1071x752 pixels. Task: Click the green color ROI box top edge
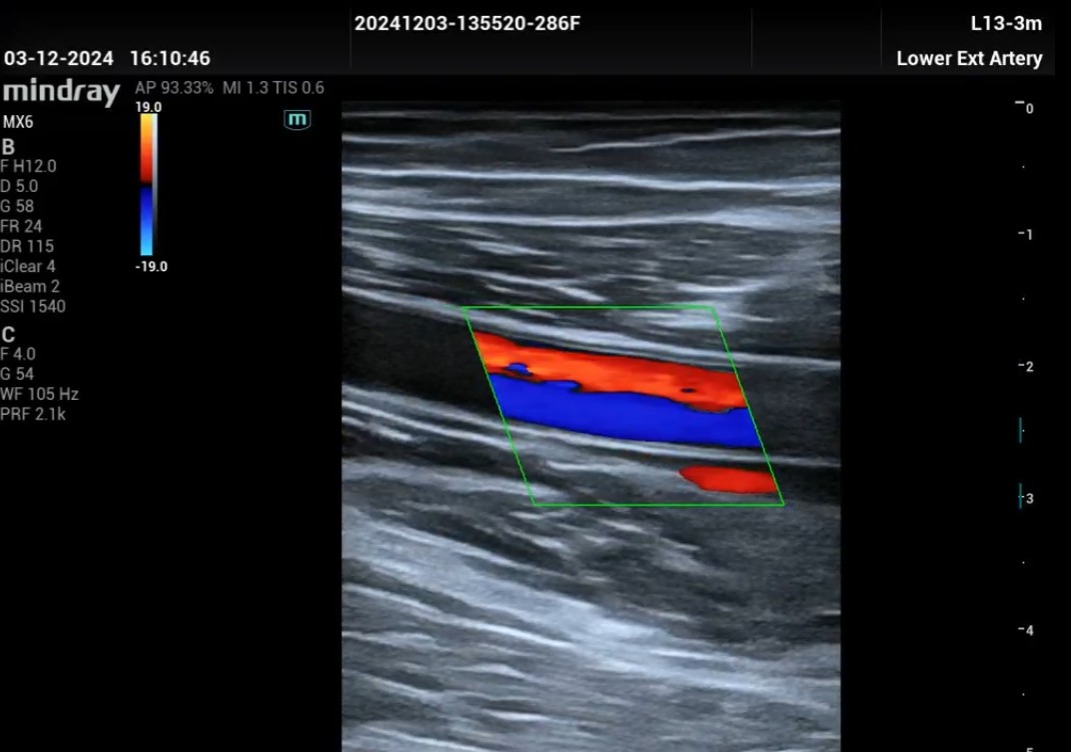[x=590, y=307]
